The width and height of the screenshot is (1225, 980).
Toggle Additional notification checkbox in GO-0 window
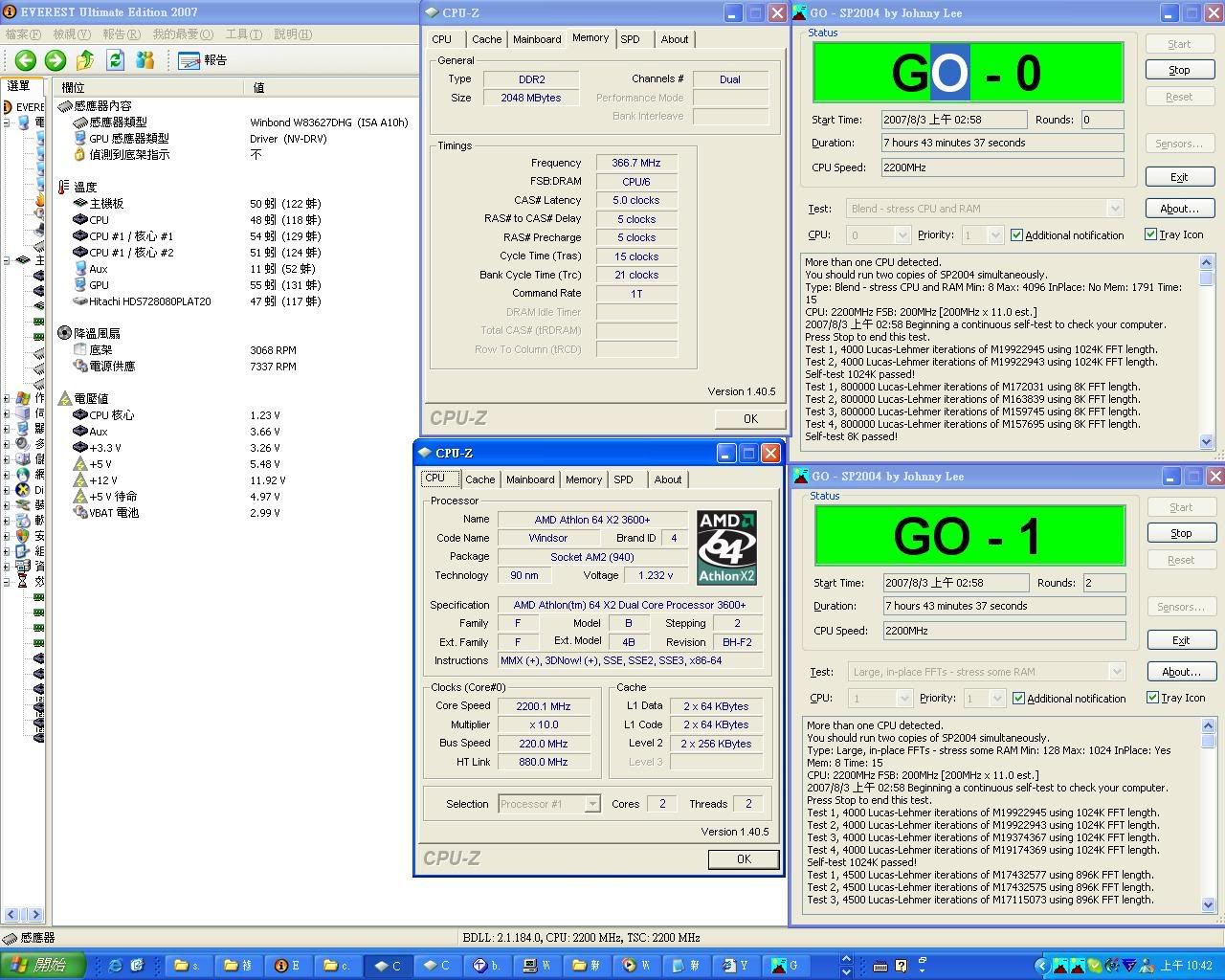[x=1016, y=234]
